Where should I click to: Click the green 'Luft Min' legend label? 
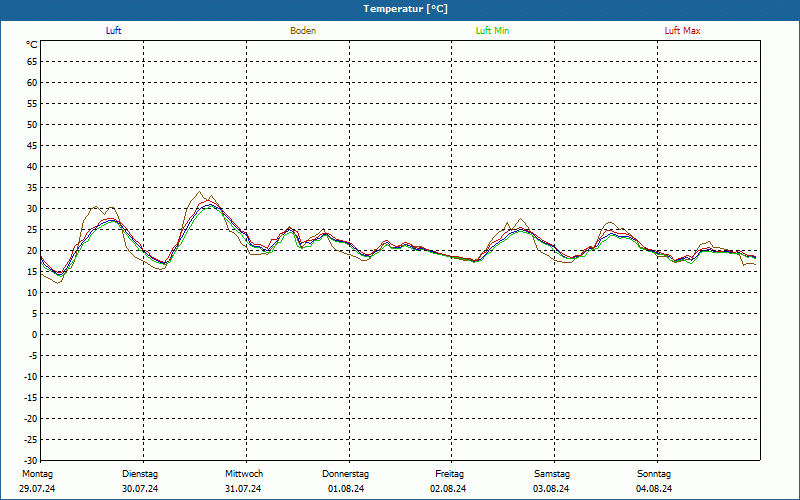click(492, 31)
